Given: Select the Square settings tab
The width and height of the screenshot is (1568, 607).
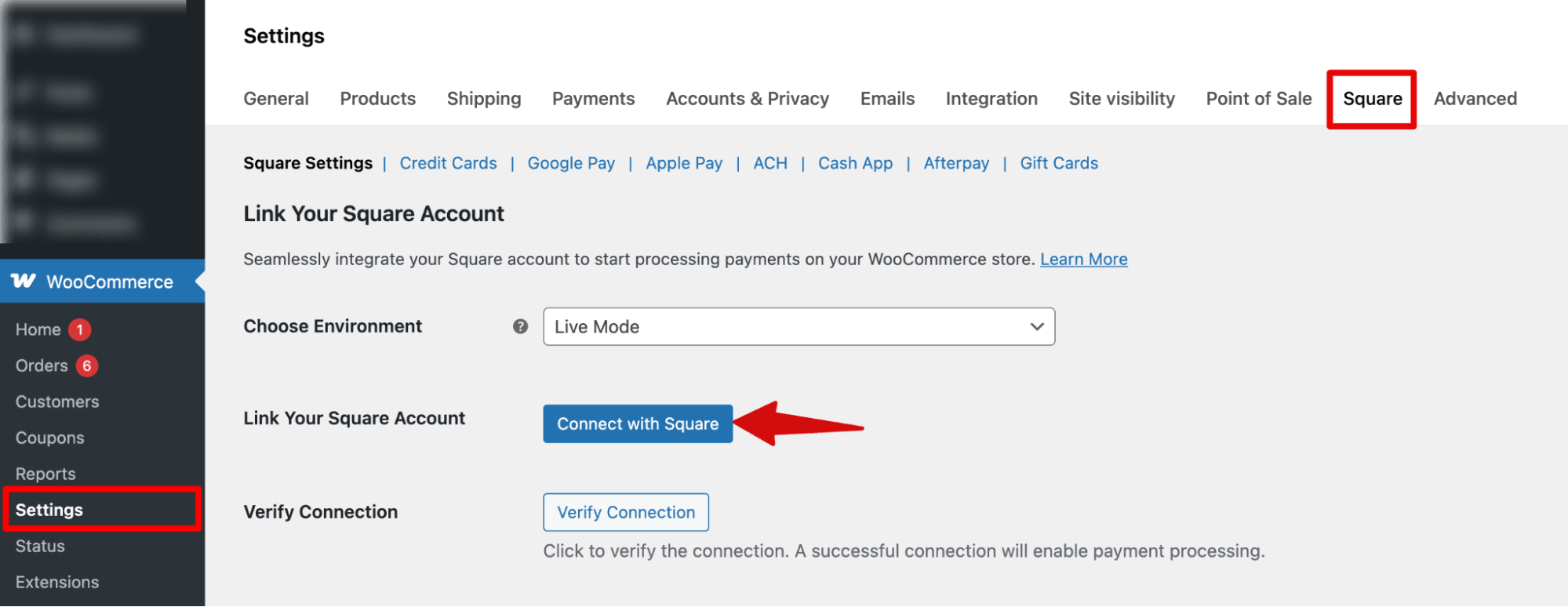Looking at the screenshot, I should pos(1372,99).
